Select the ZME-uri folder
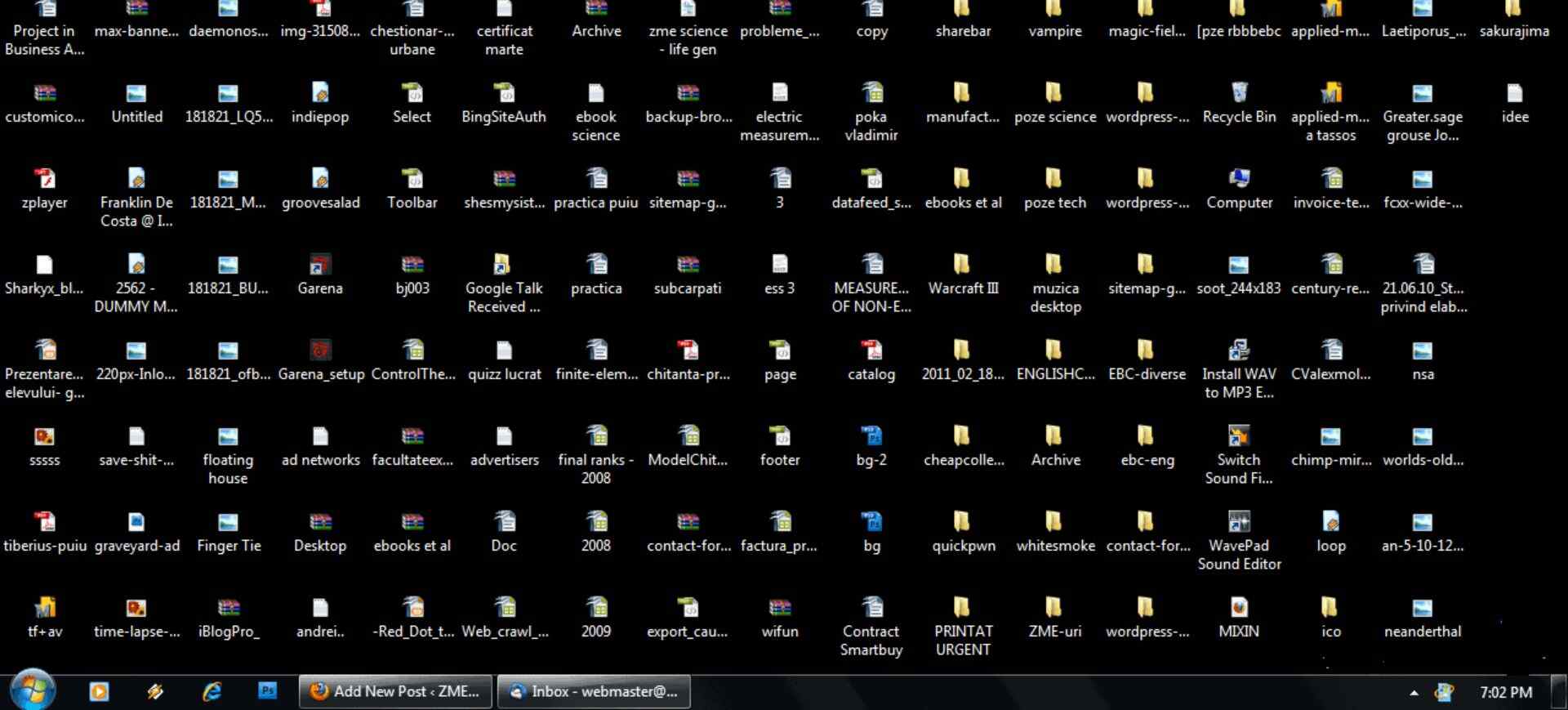 pos(1055,618)
